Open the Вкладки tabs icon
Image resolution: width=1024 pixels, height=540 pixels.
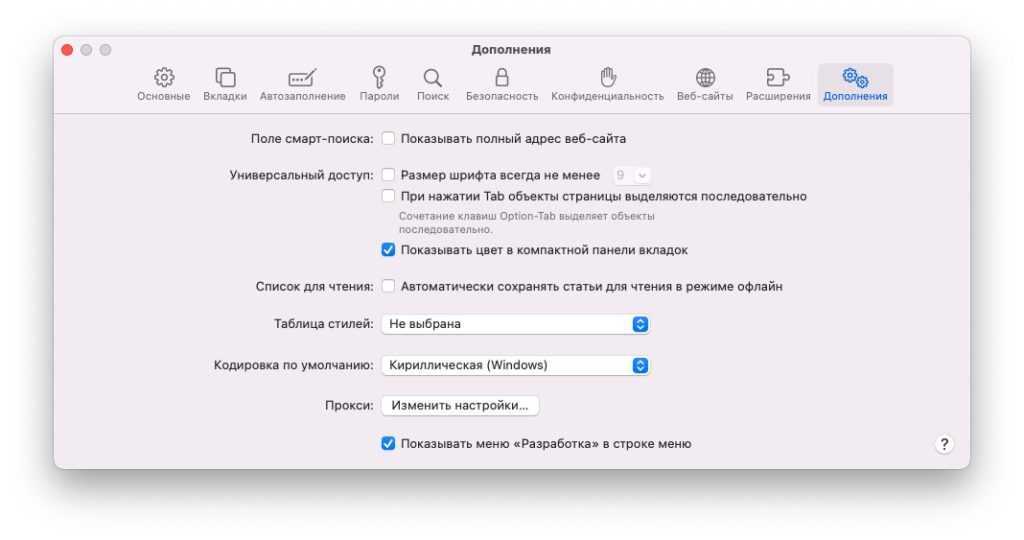(x=225, y=78)
